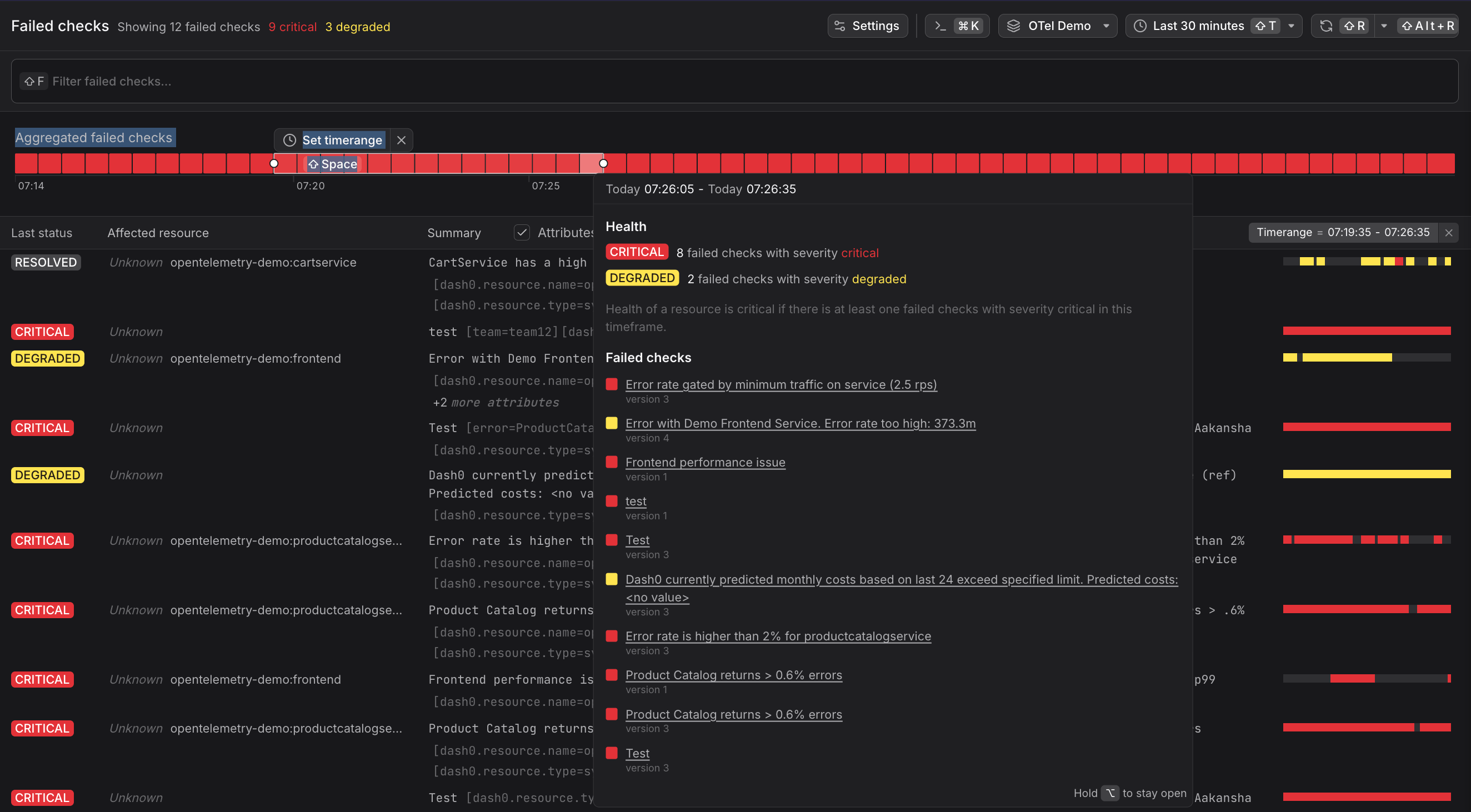
Task: Expand the refresh interval dropdown arrow
Action: 1384,26
